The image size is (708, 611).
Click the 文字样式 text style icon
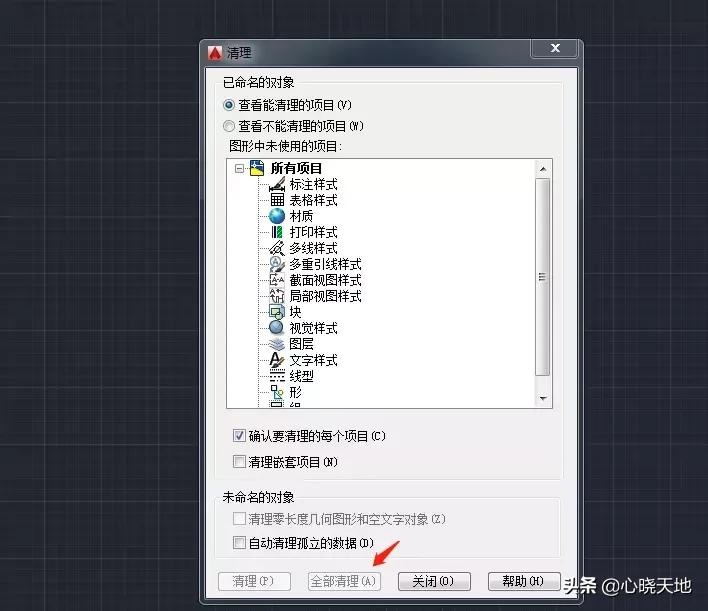(x=277, y=360)
